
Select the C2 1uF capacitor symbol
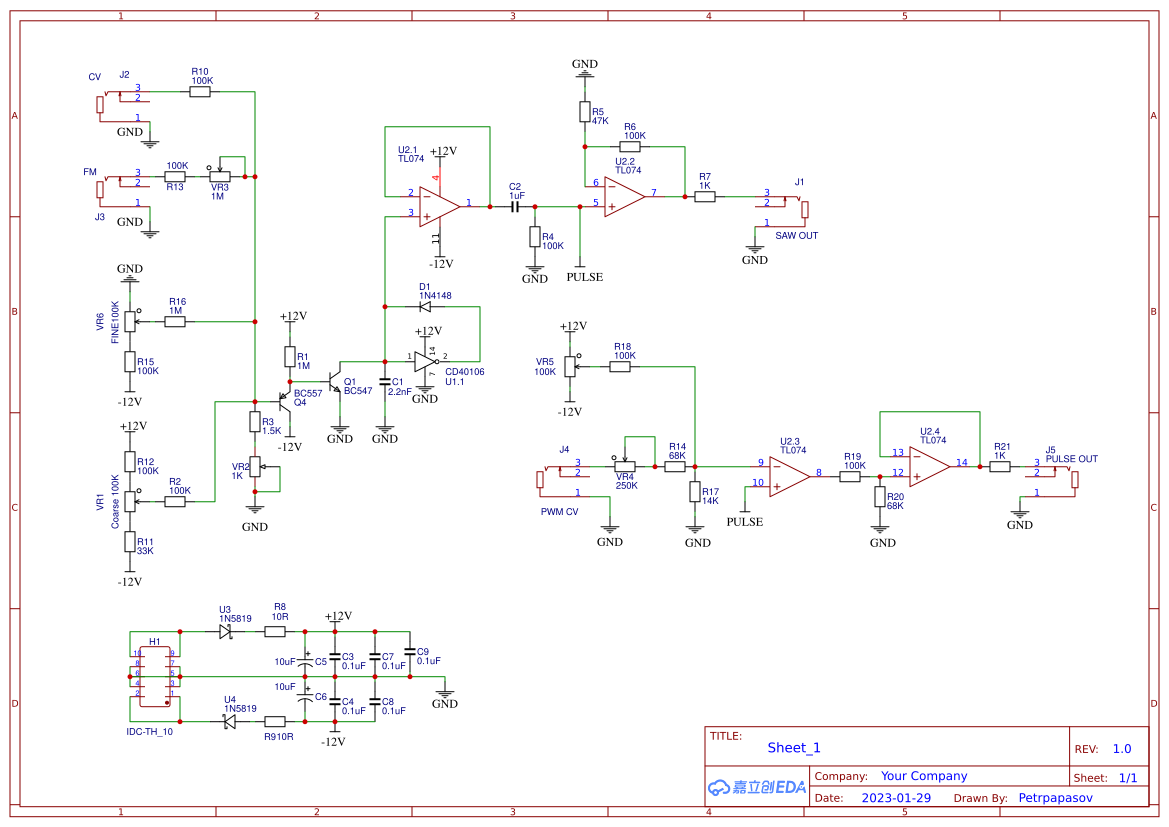tap(515, 207)
